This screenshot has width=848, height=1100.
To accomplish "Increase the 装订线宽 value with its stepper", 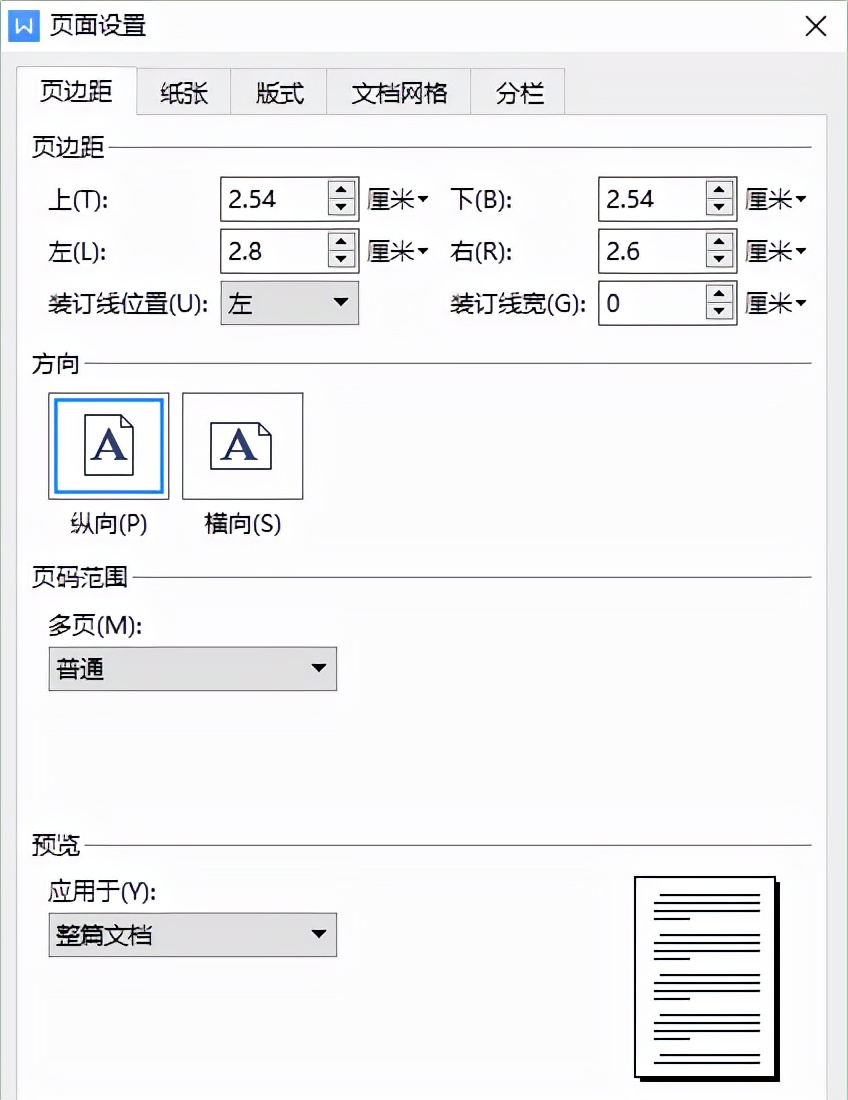I will click(718, 295).
